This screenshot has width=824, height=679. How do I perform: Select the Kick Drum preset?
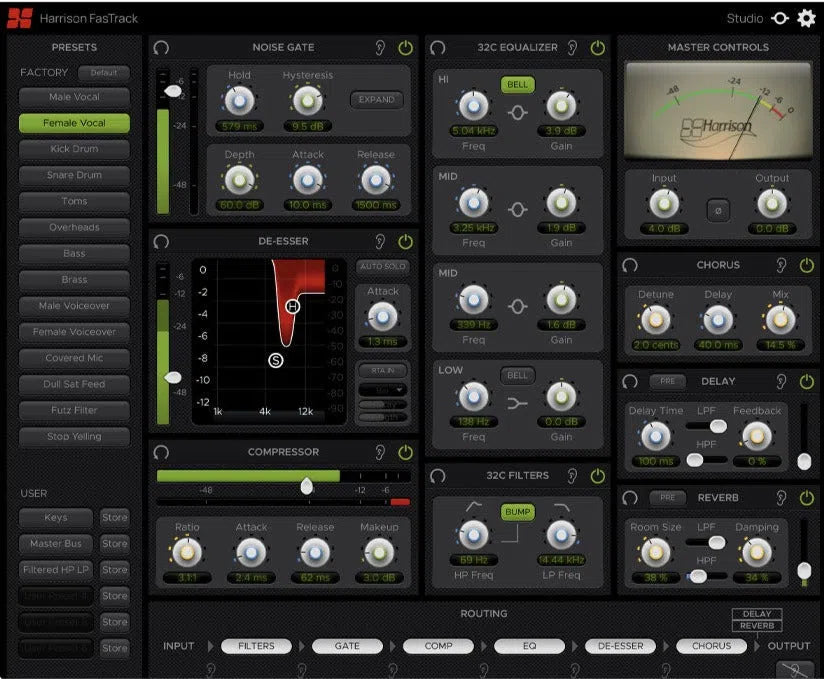click(x=74, y=149)
